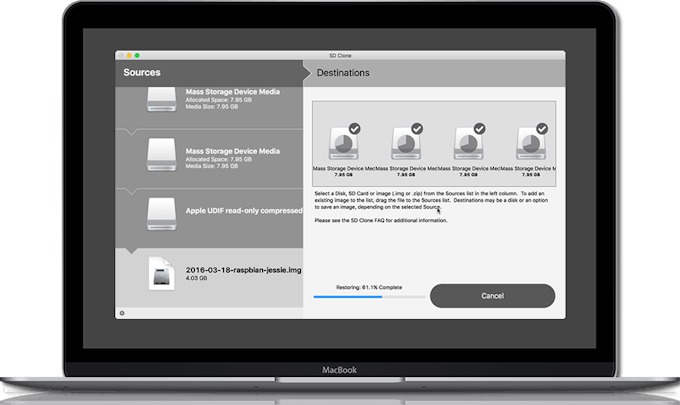The height and width of the screenshot is (405, 680).
Task: Click the 4.03 GB file size text
Action: pyautogui.click(x=196, y=278)
